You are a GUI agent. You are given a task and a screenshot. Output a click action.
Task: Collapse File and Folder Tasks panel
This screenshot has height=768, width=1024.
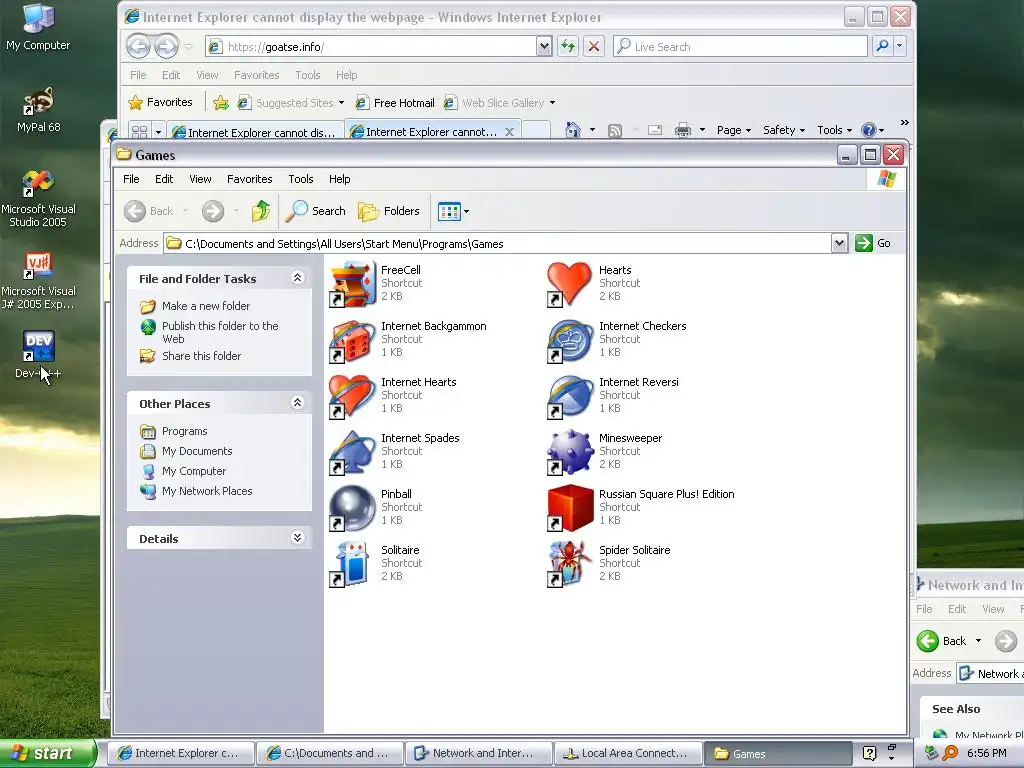(297, 278)
